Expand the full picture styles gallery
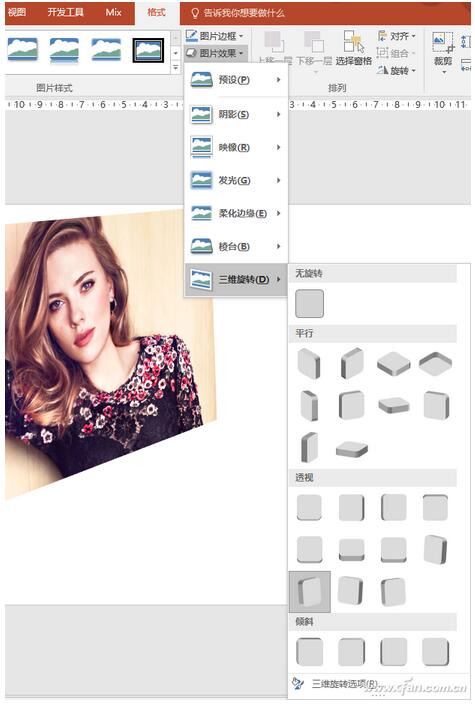The image size is (475, 705). point(176,67)
